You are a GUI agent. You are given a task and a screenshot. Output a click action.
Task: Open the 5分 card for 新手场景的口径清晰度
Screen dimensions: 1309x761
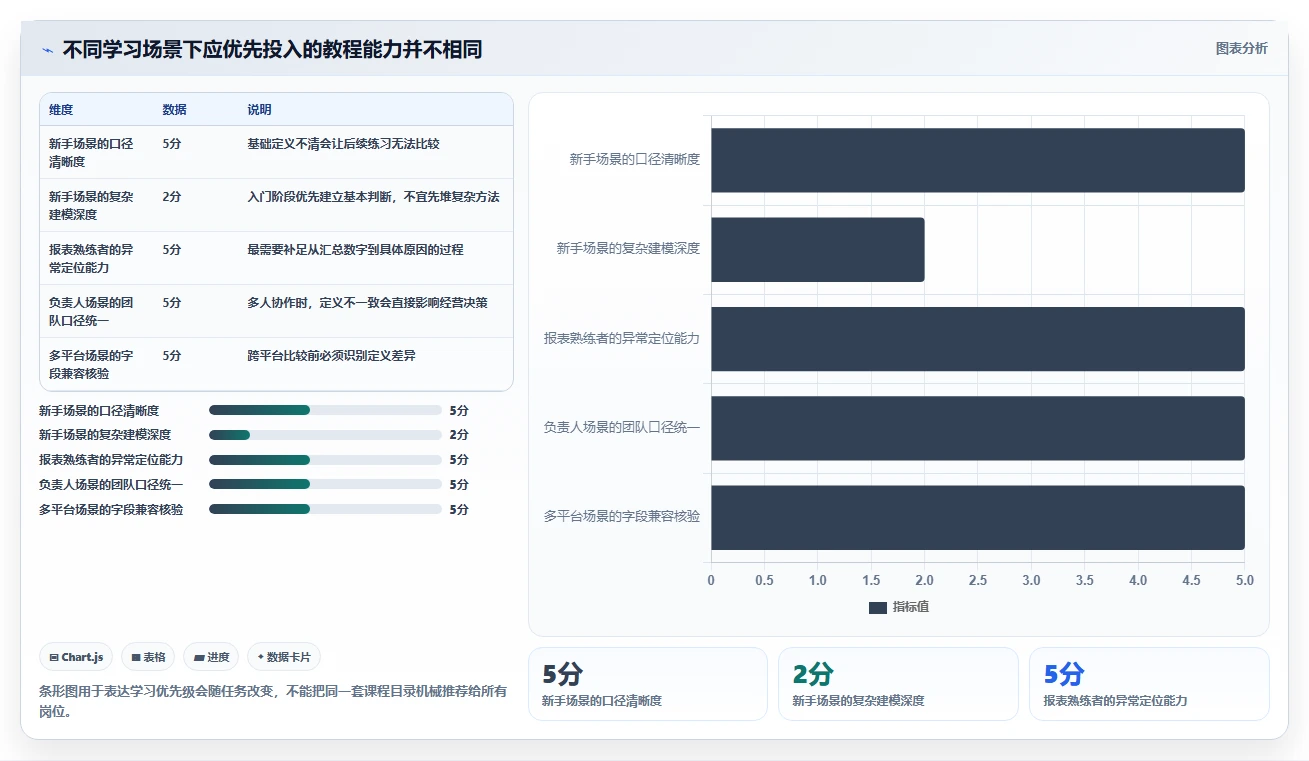pos(648,684)
